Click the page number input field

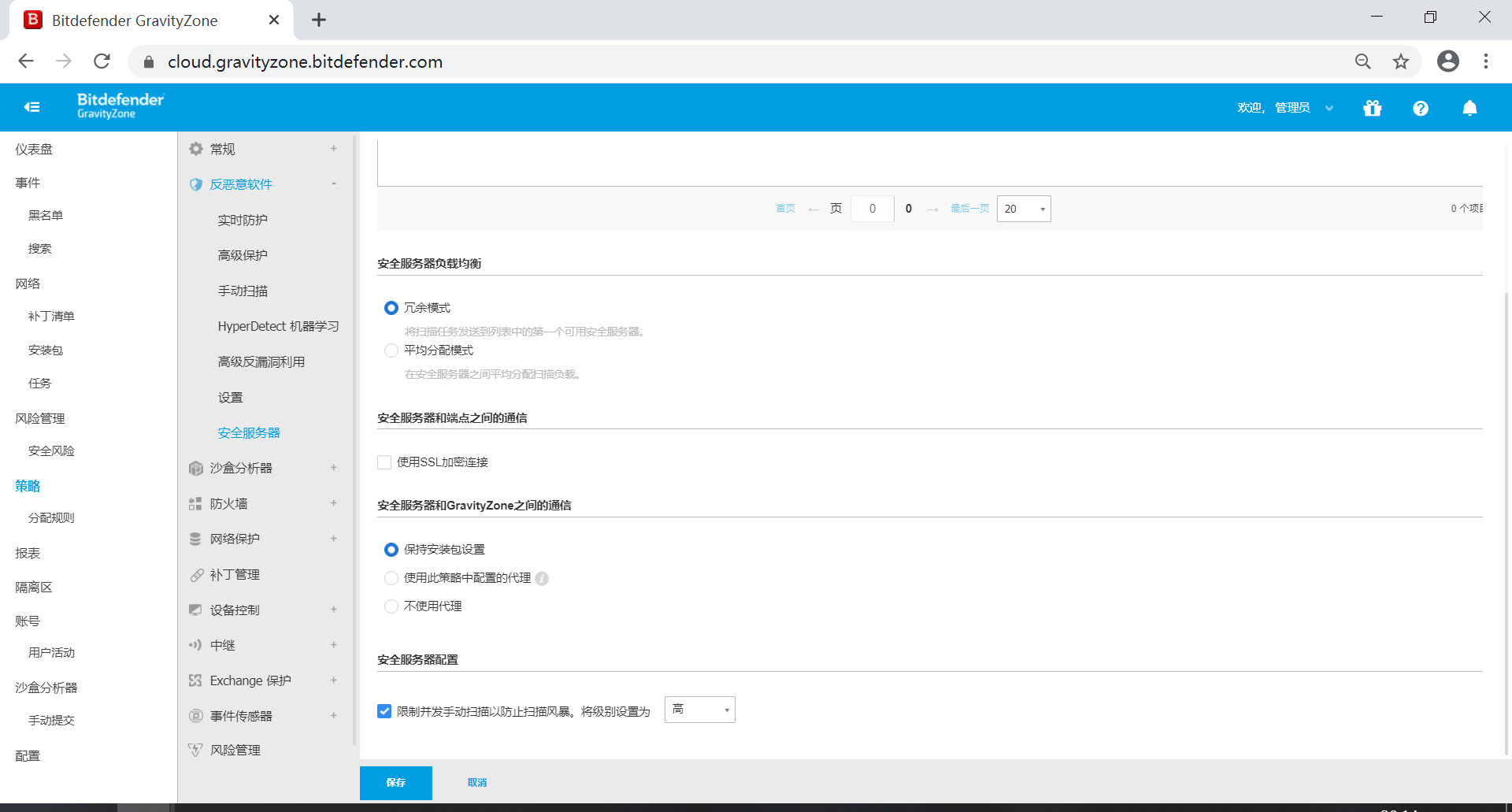click(x=873, y=209)
